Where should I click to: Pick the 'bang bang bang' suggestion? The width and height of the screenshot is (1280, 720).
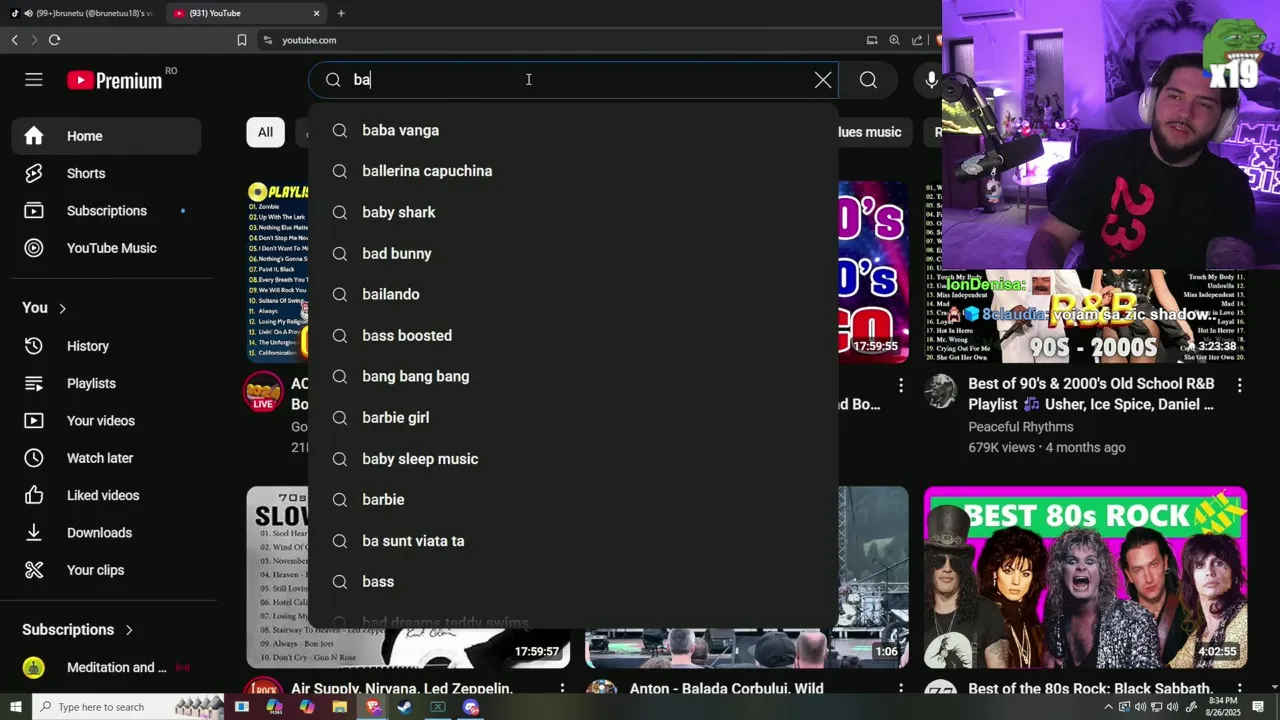573,376
